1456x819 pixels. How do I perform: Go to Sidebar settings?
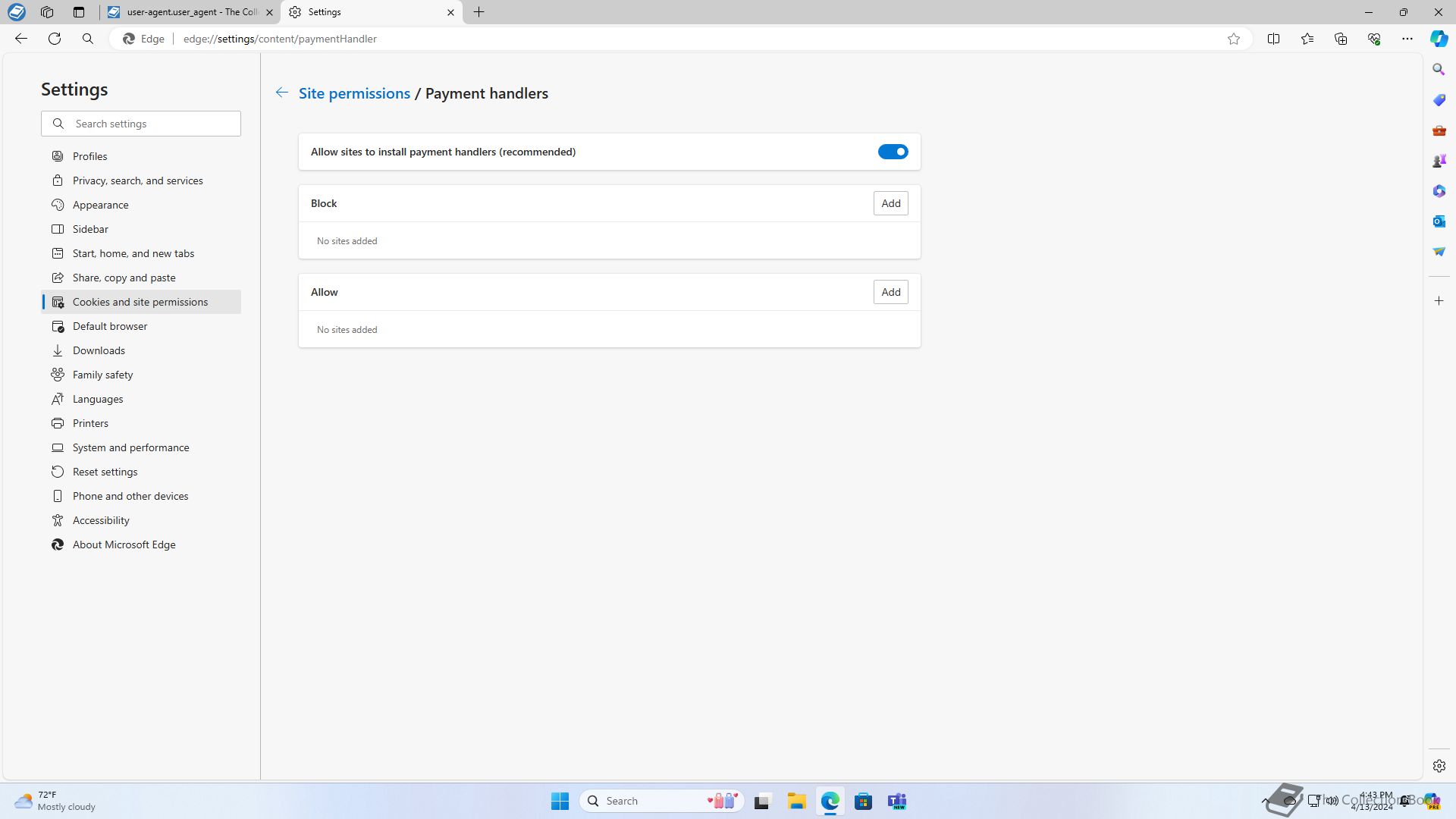point(141,229)
